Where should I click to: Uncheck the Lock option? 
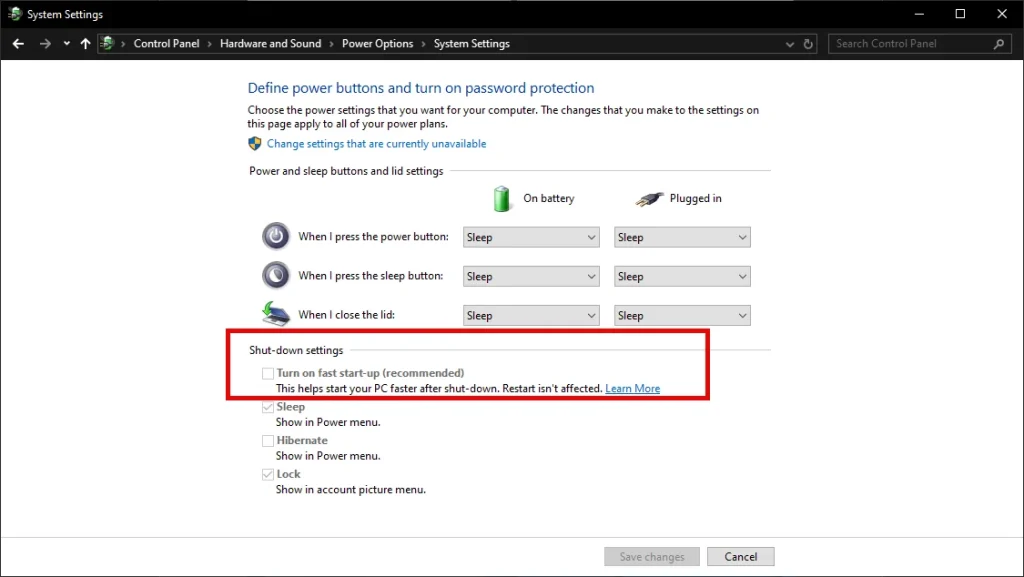tap(267, 473)
